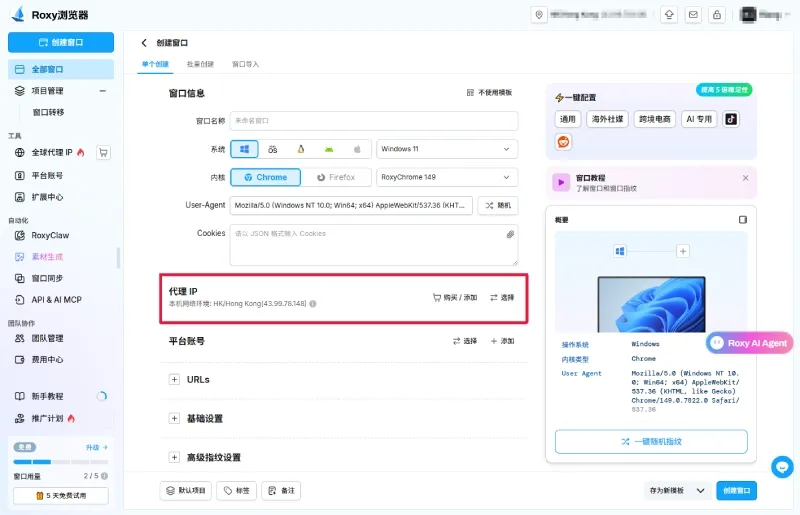The height and width of the screenshot is (515, 800).
Task: Click the TikTok preset icon
Action: pyautogui.click(x=731, y=119)
